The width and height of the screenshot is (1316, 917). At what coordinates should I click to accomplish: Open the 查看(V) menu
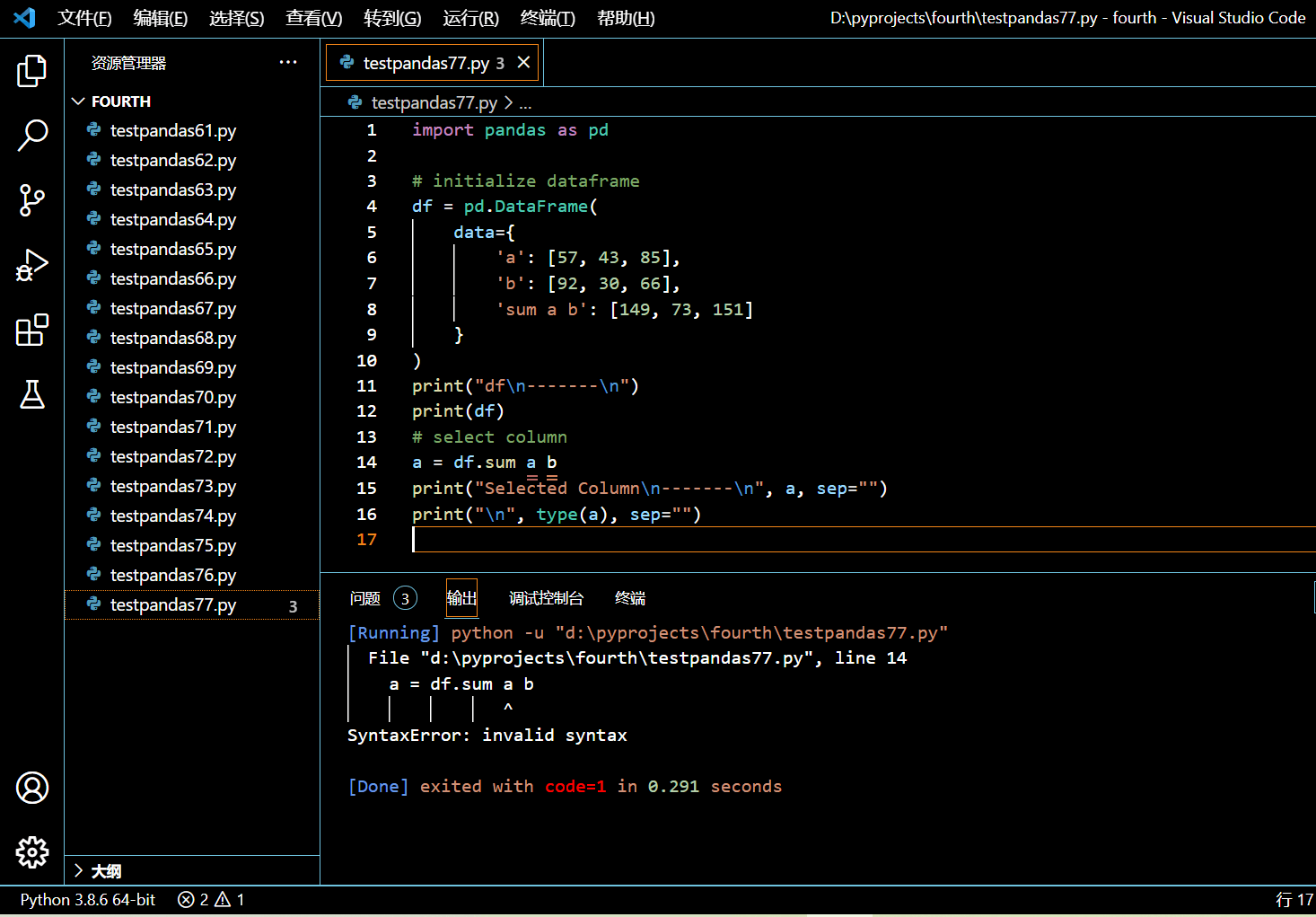tap(313, 18)
